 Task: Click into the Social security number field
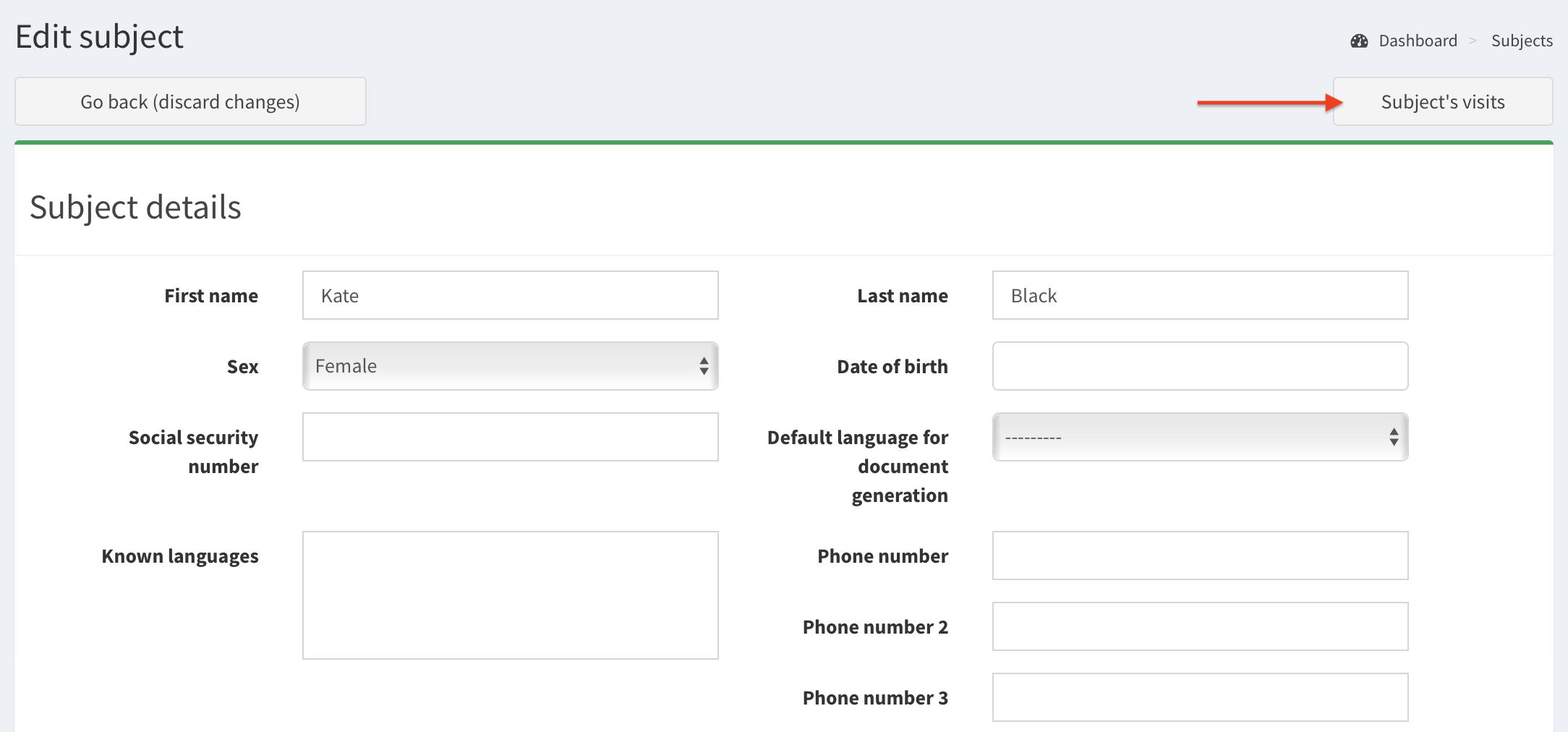point(510,437)
